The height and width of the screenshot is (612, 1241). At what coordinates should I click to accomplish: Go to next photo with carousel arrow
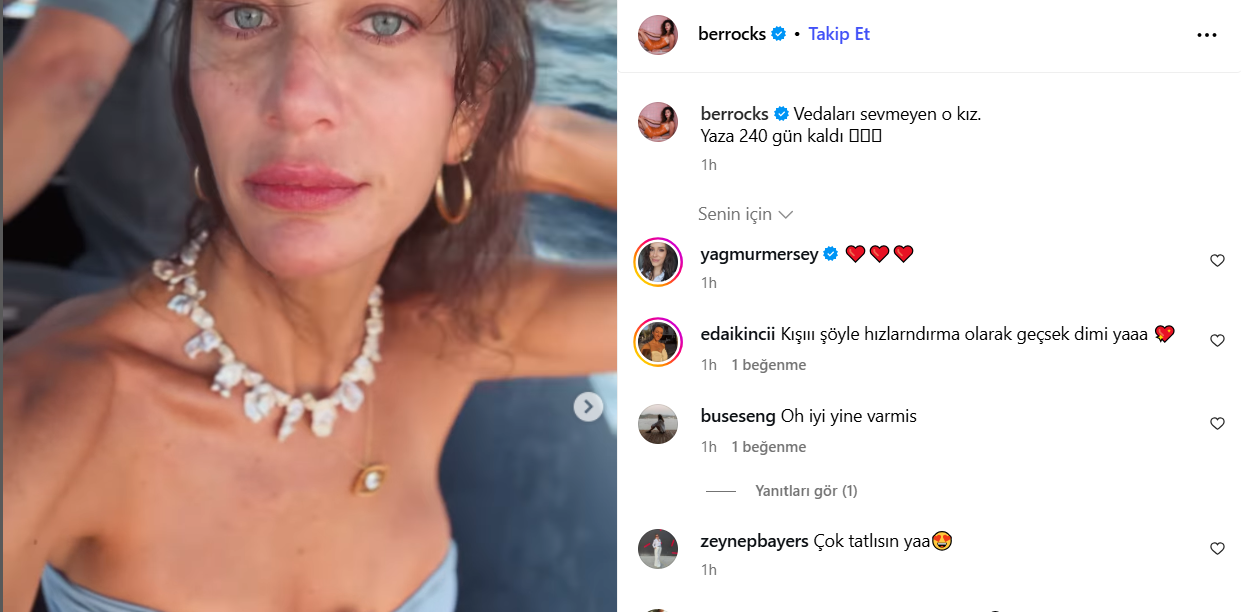coord(588,406)
